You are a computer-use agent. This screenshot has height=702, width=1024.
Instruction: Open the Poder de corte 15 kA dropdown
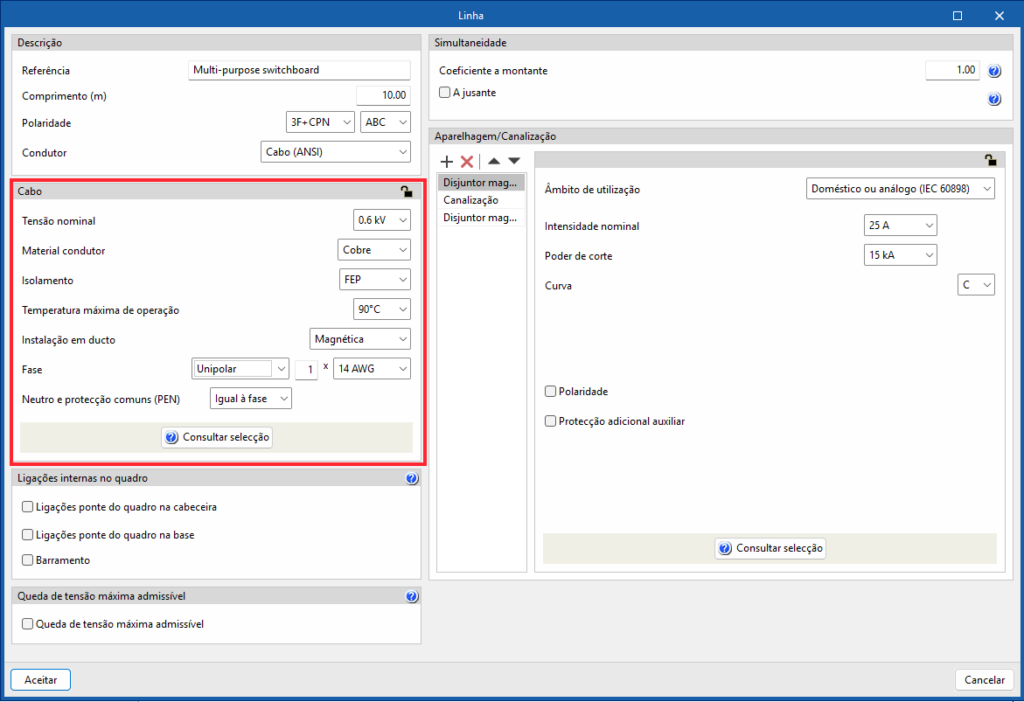tap(901, 255)
